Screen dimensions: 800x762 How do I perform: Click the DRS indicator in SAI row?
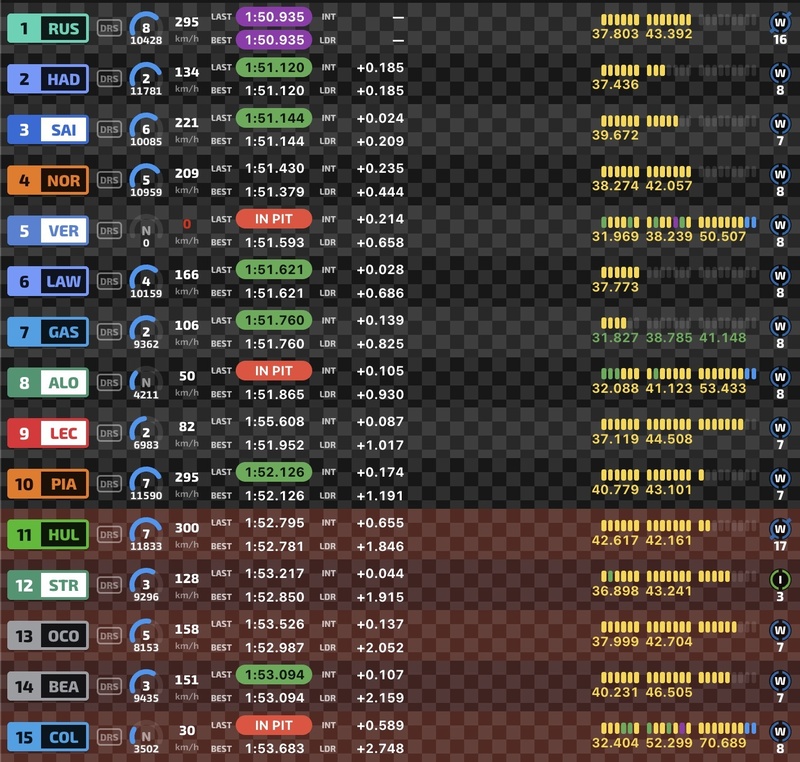tap(109, 129)
